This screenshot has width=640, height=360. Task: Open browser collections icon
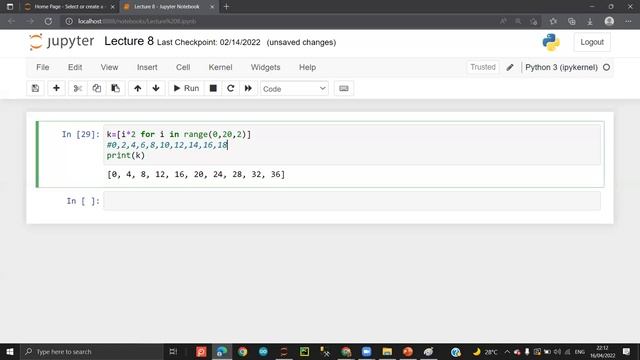click(571, 21)
